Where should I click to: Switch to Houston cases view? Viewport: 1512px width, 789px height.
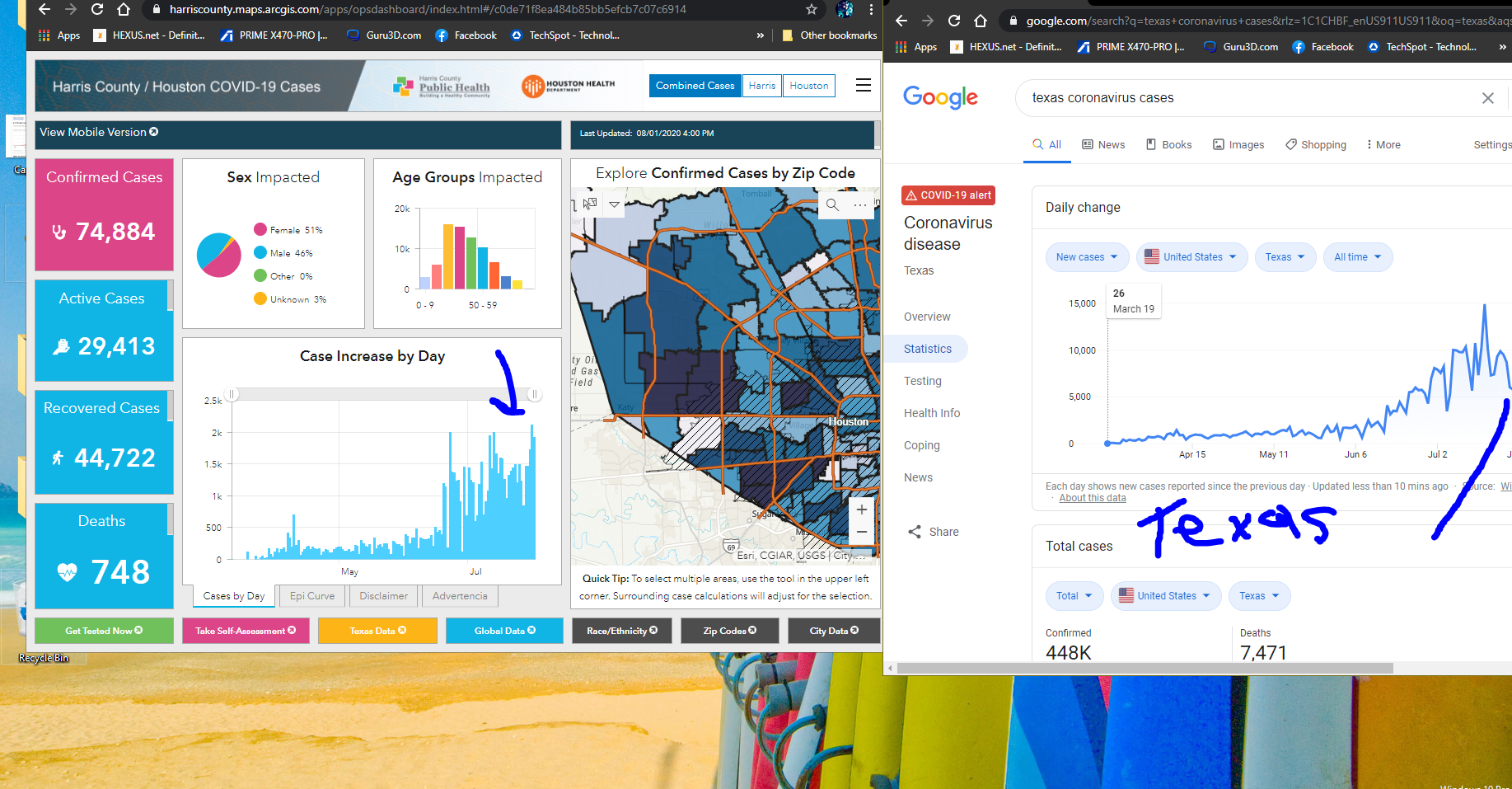point(809,86)
